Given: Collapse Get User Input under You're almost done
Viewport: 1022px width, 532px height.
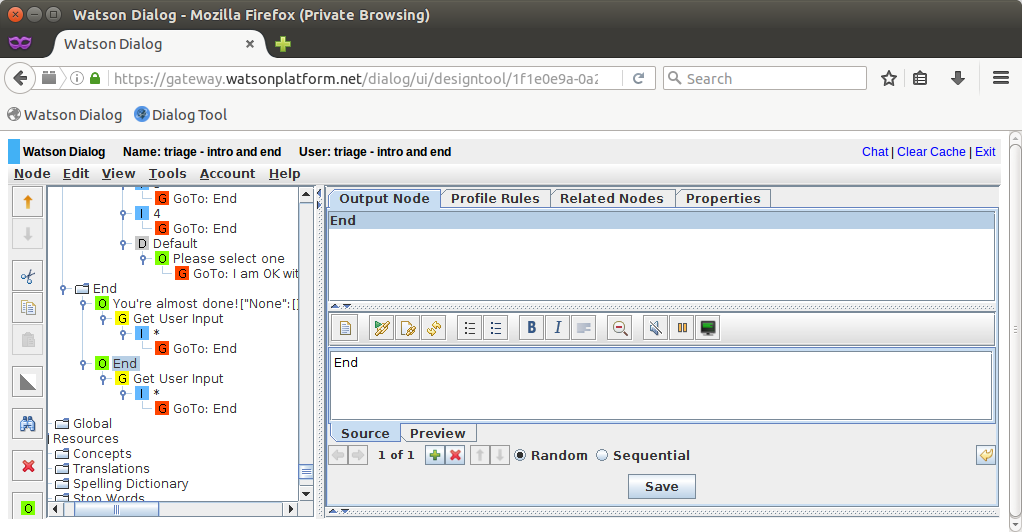Looking at the screenshot, I should (103, 319).
